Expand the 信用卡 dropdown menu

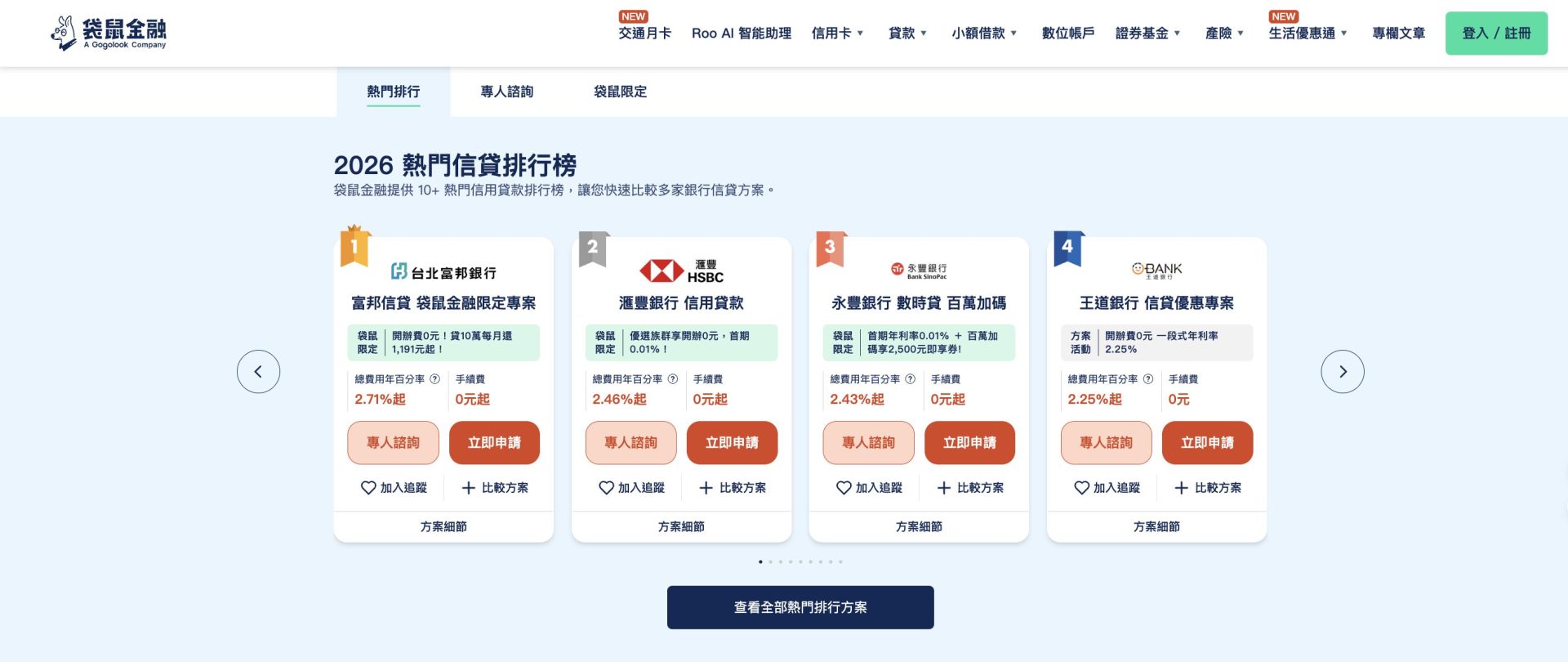(x=837, y=34)
